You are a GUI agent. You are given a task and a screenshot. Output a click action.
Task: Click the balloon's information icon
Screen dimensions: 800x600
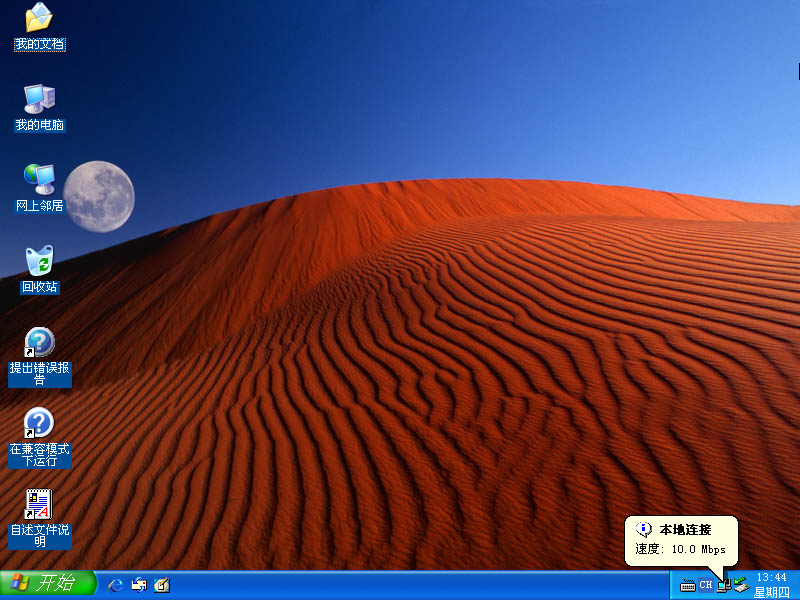click(x=643, y=530)
